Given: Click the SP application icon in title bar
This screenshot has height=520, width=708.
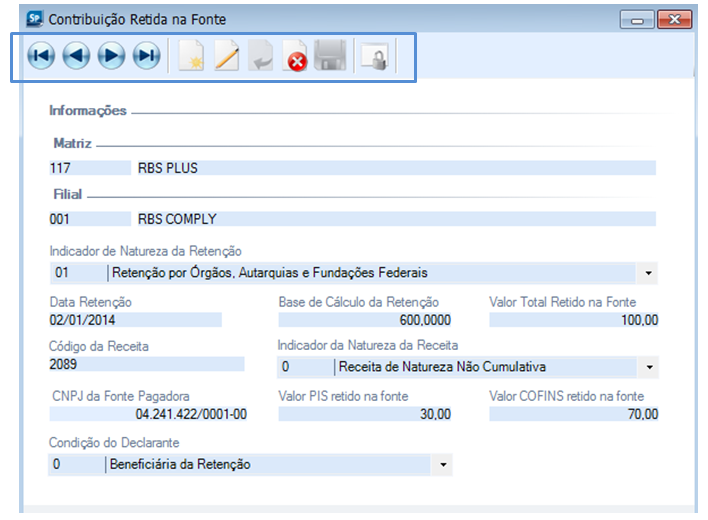Looking at the screenshot, I should pyautogui.click(x=34, y=19).
